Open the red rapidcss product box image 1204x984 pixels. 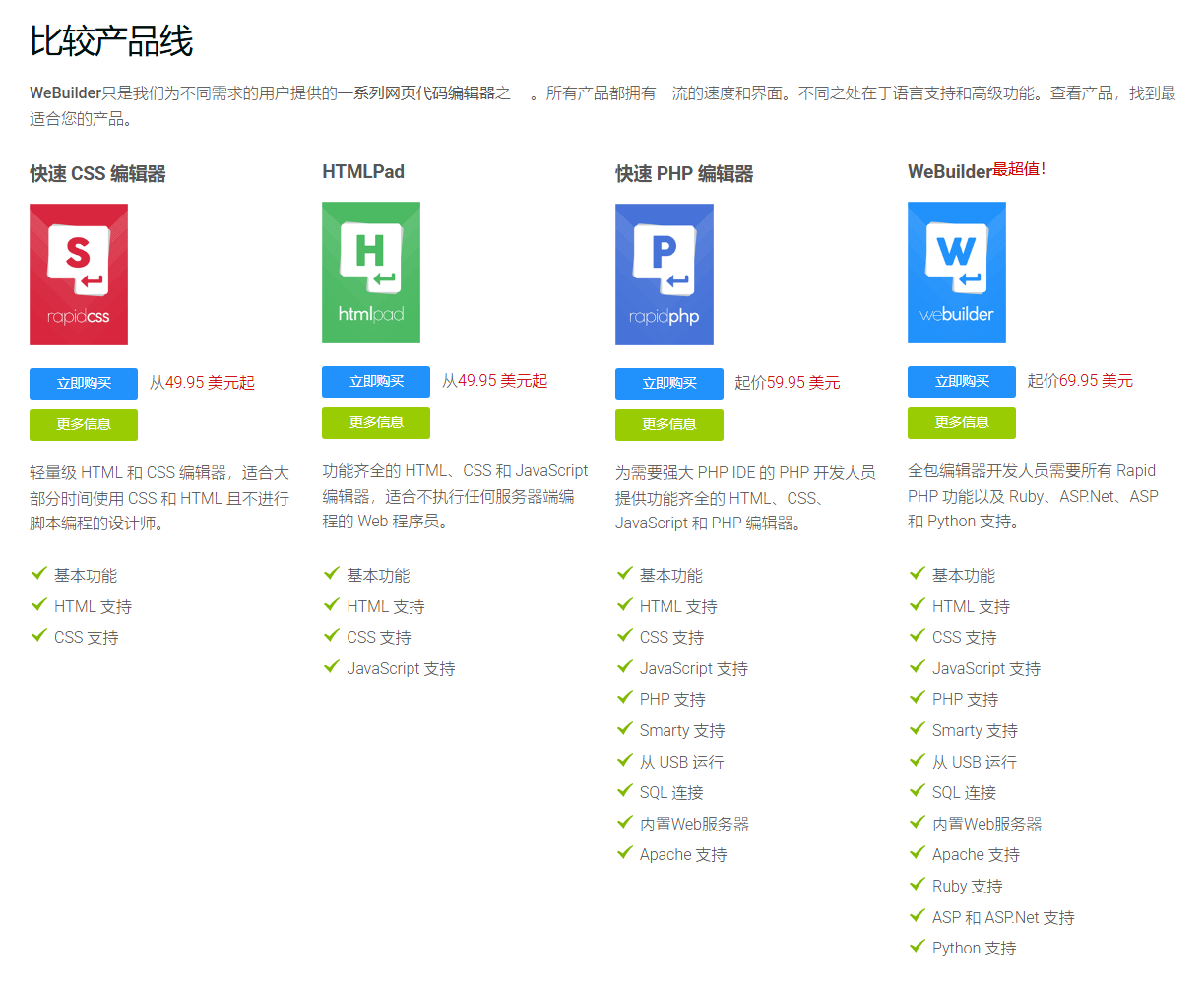click(79, 275)
